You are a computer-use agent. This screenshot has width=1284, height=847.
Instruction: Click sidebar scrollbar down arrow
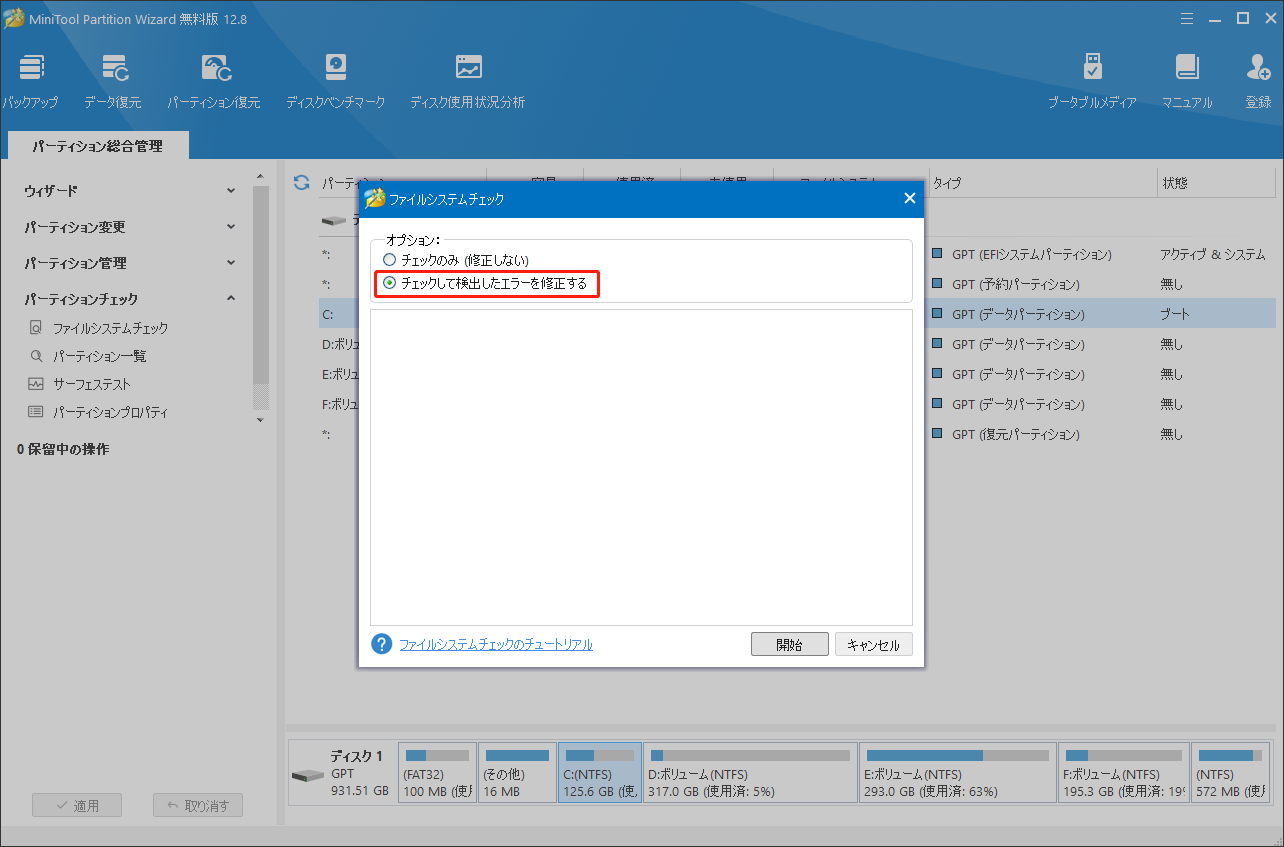click(x=261, y=419)
